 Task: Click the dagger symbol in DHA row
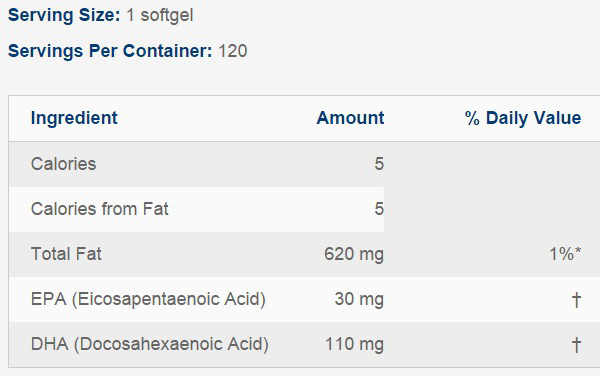point(576,345)
